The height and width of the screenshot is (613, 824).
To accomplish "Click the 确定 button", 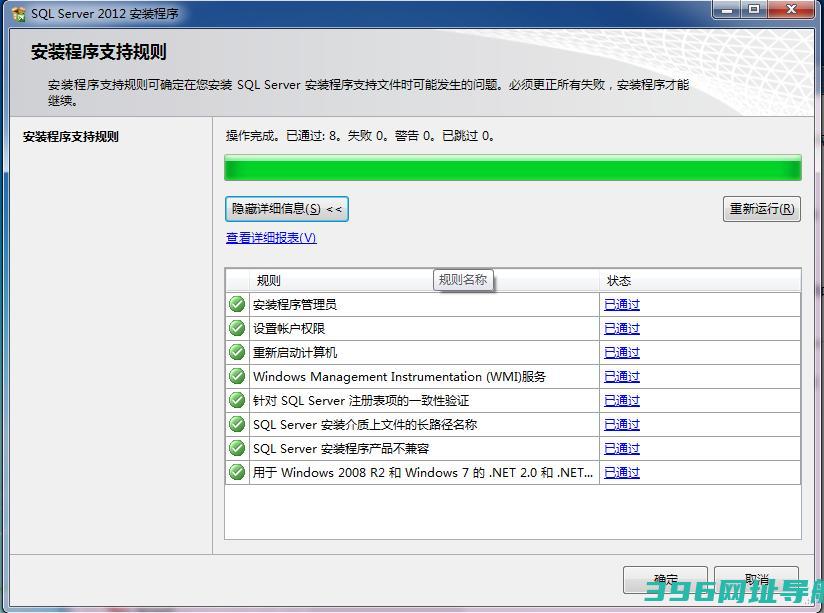I will coord(665,580).
